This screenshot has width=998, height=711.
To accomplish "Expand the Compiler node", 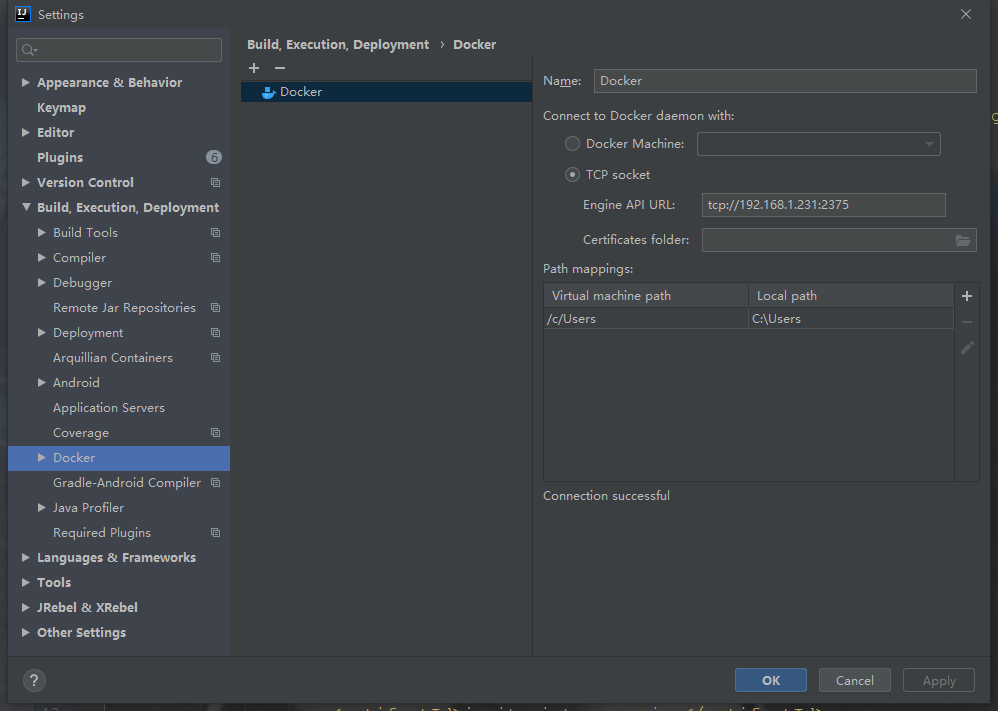I will click(41, 258).
